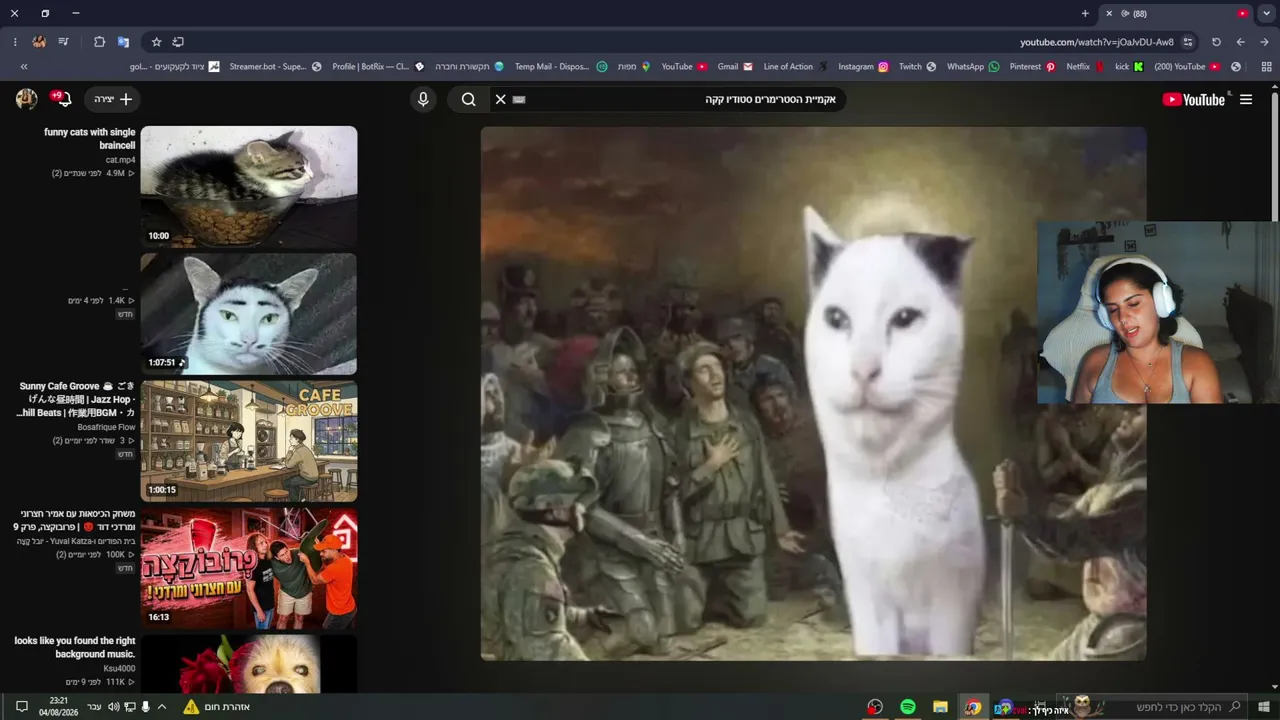Click the main cat video player
The image size is (1280, 720).
(x=813, y=393)
